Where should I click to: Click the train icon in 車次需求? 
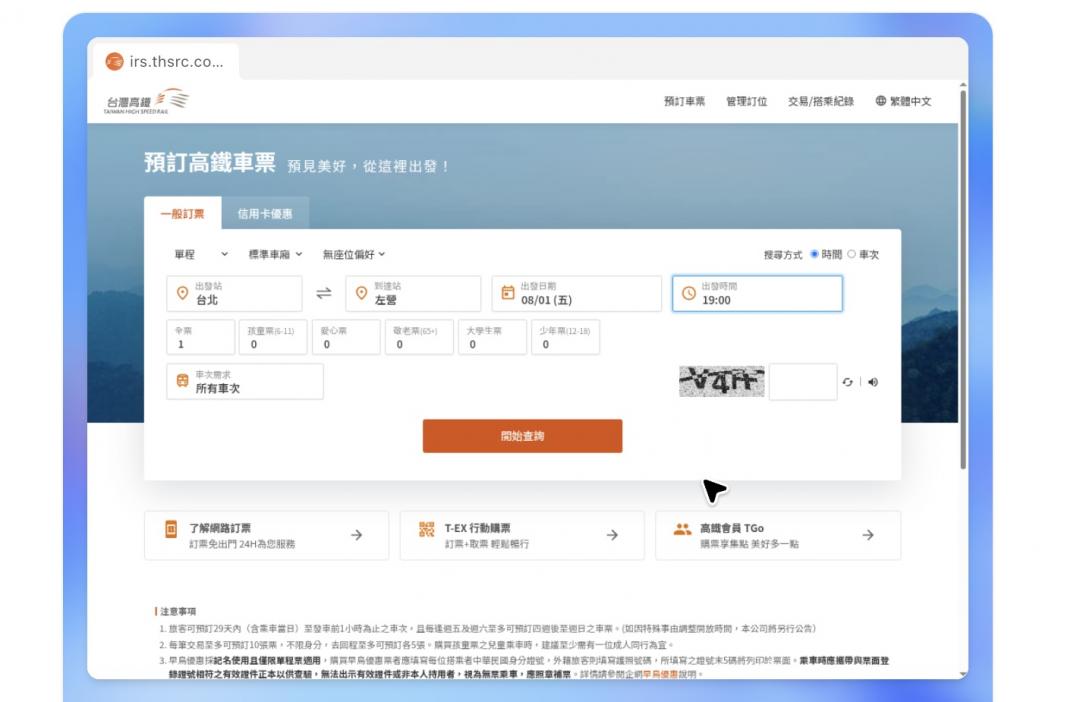coord(182,381)
